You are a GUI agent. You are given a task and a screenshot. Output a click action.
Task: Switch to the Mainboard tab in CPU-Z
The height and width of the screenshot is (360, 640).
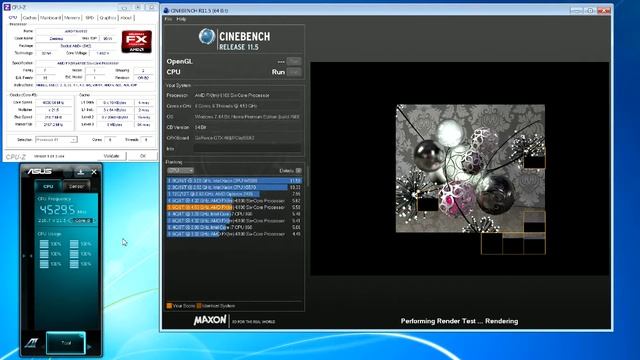point(51,18)
